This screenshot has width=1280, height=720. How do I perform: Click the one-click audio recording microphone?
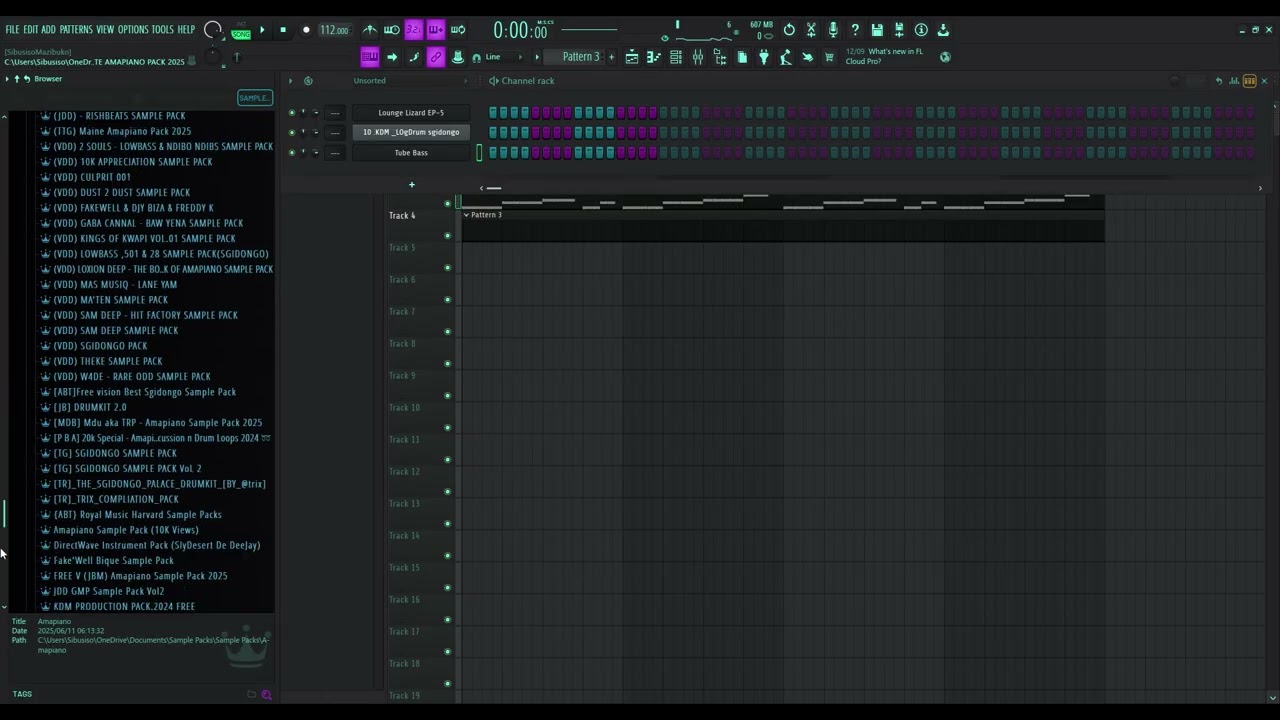833,30
